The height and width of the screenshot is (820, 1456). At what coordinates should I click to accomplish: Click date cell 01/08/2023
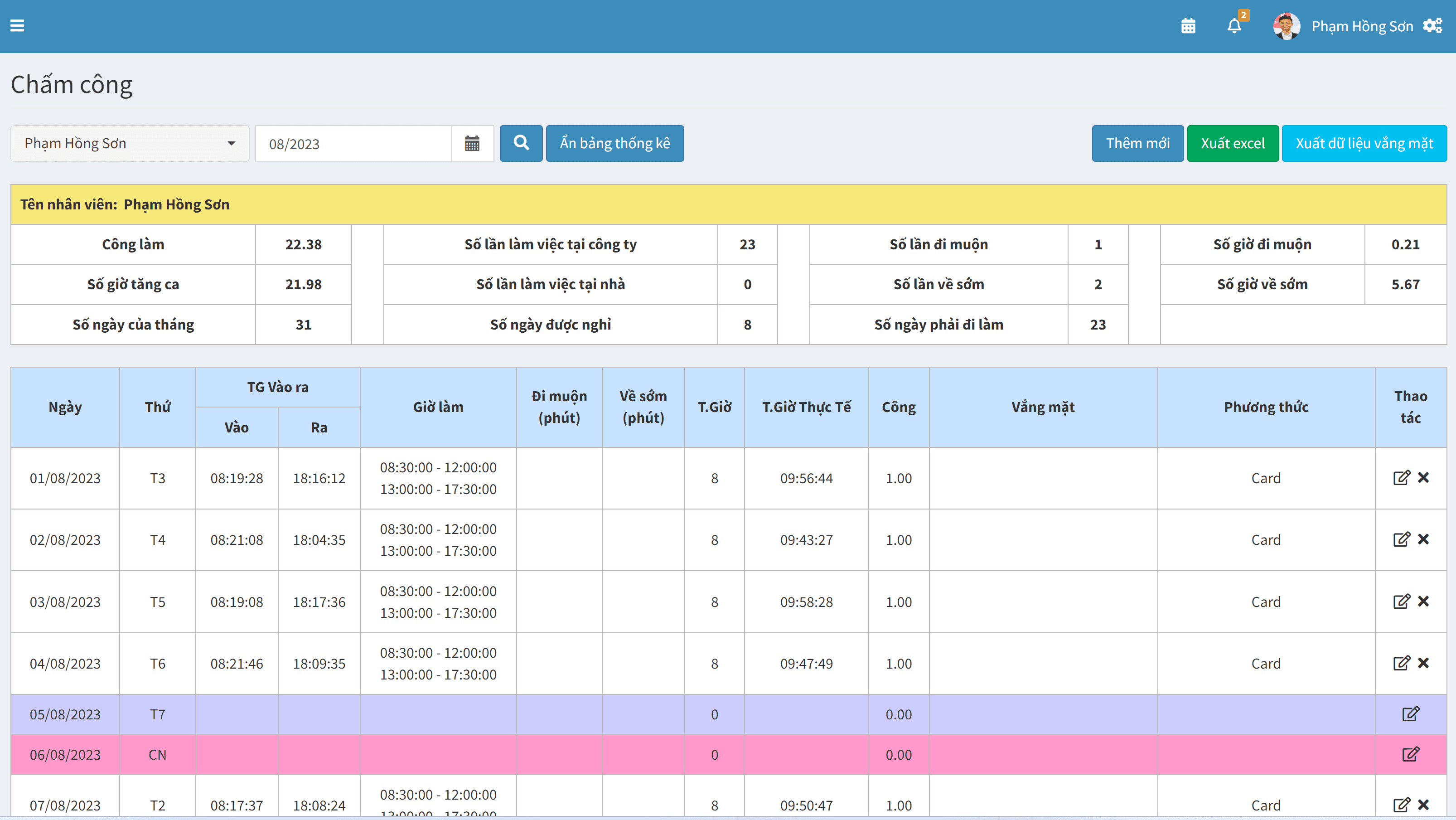[65, 478]
